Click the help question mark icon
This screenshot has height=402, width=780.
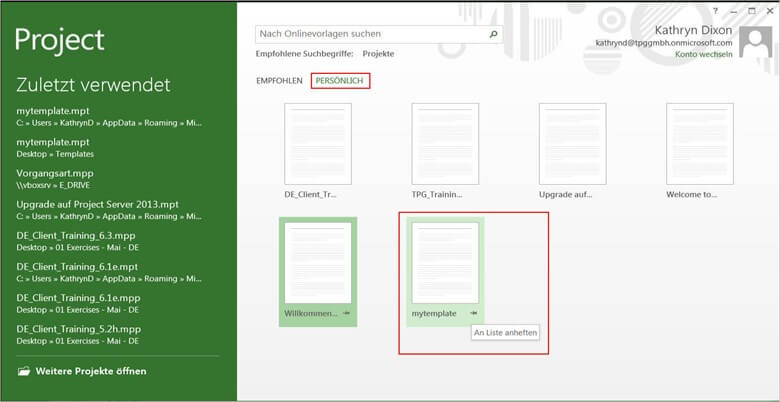pos(715,11)
